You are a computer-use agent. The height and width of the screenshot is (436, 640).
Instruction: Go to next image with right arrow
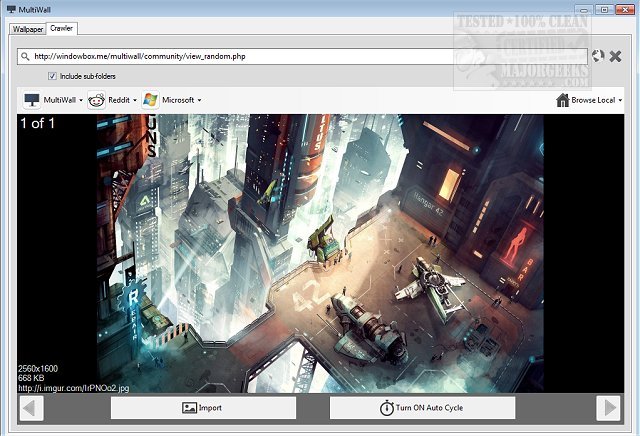click(x=609, y=407)
